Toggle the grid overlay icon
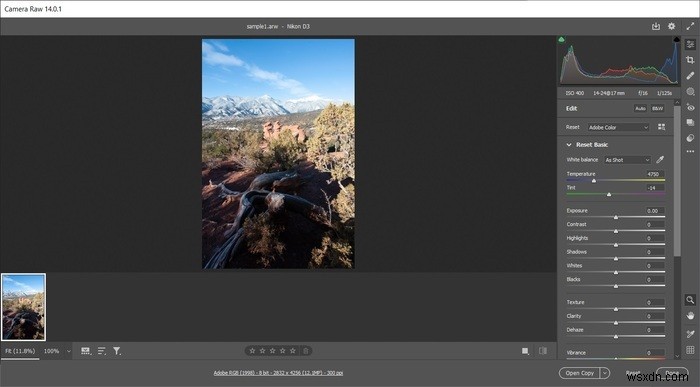 [690, 350]
